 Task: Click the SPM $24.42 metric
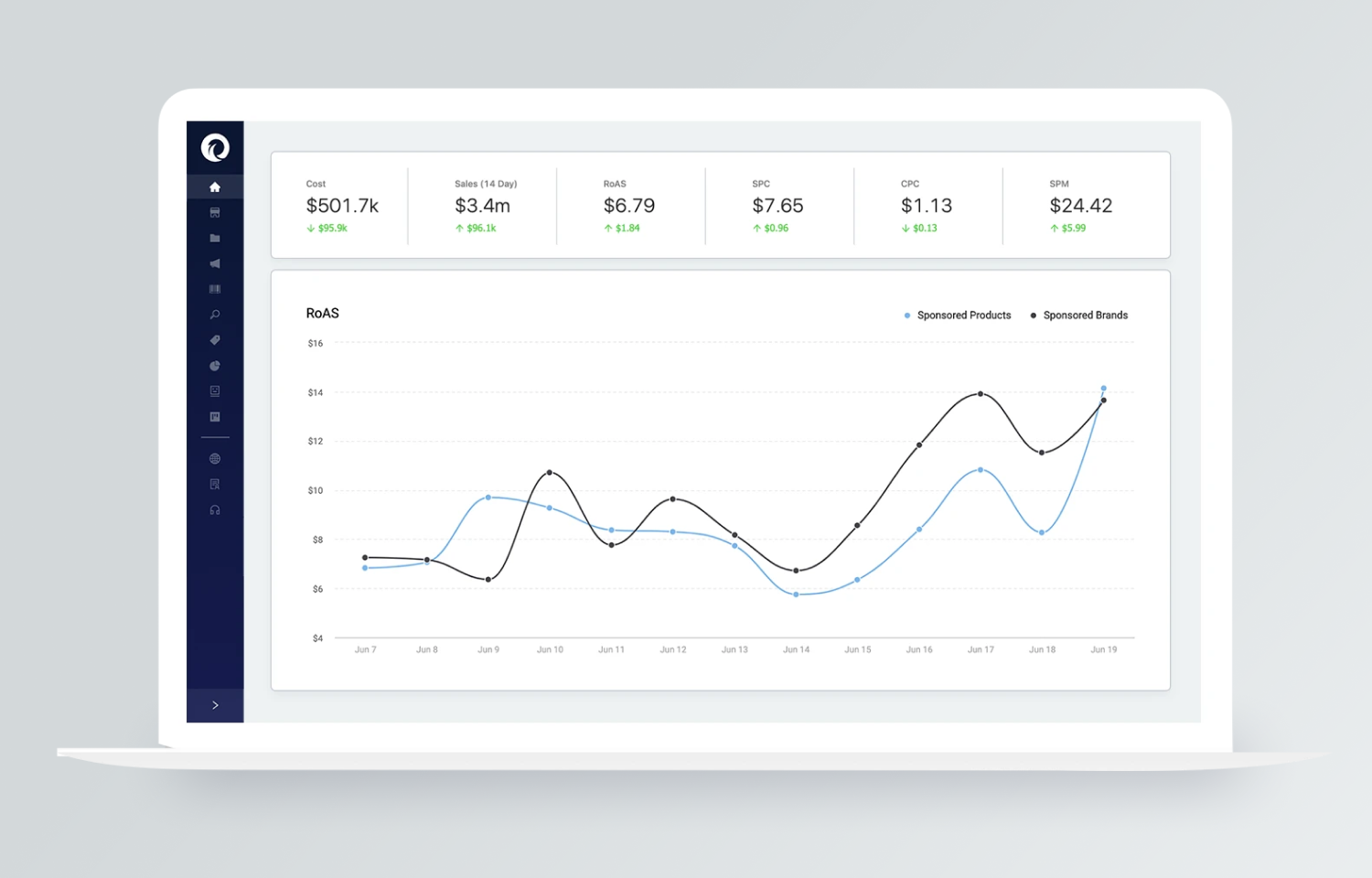(1080, 206)
